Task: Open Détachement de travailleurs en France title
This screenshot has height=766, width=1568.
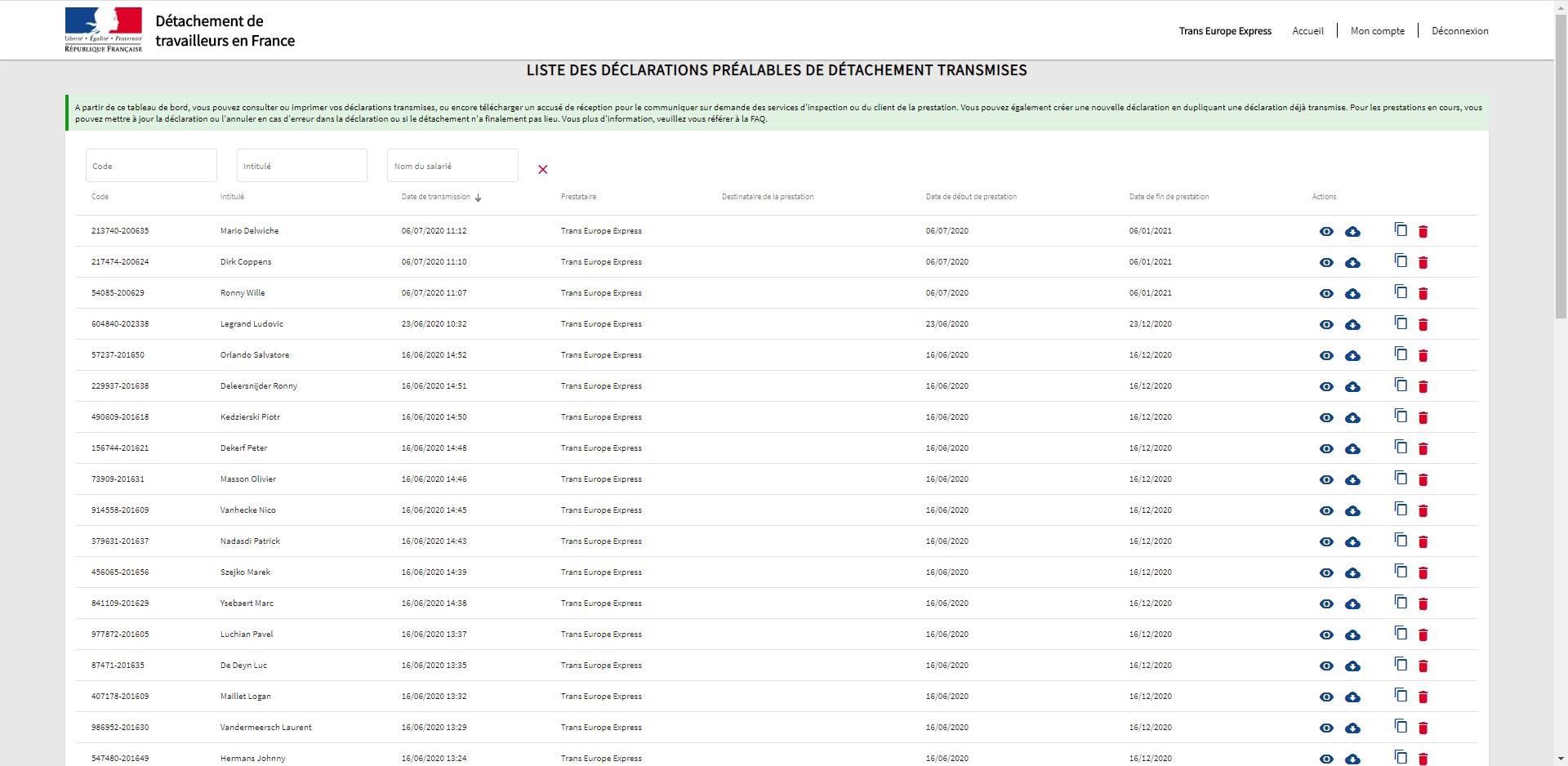Action: [x=225, y=31]
